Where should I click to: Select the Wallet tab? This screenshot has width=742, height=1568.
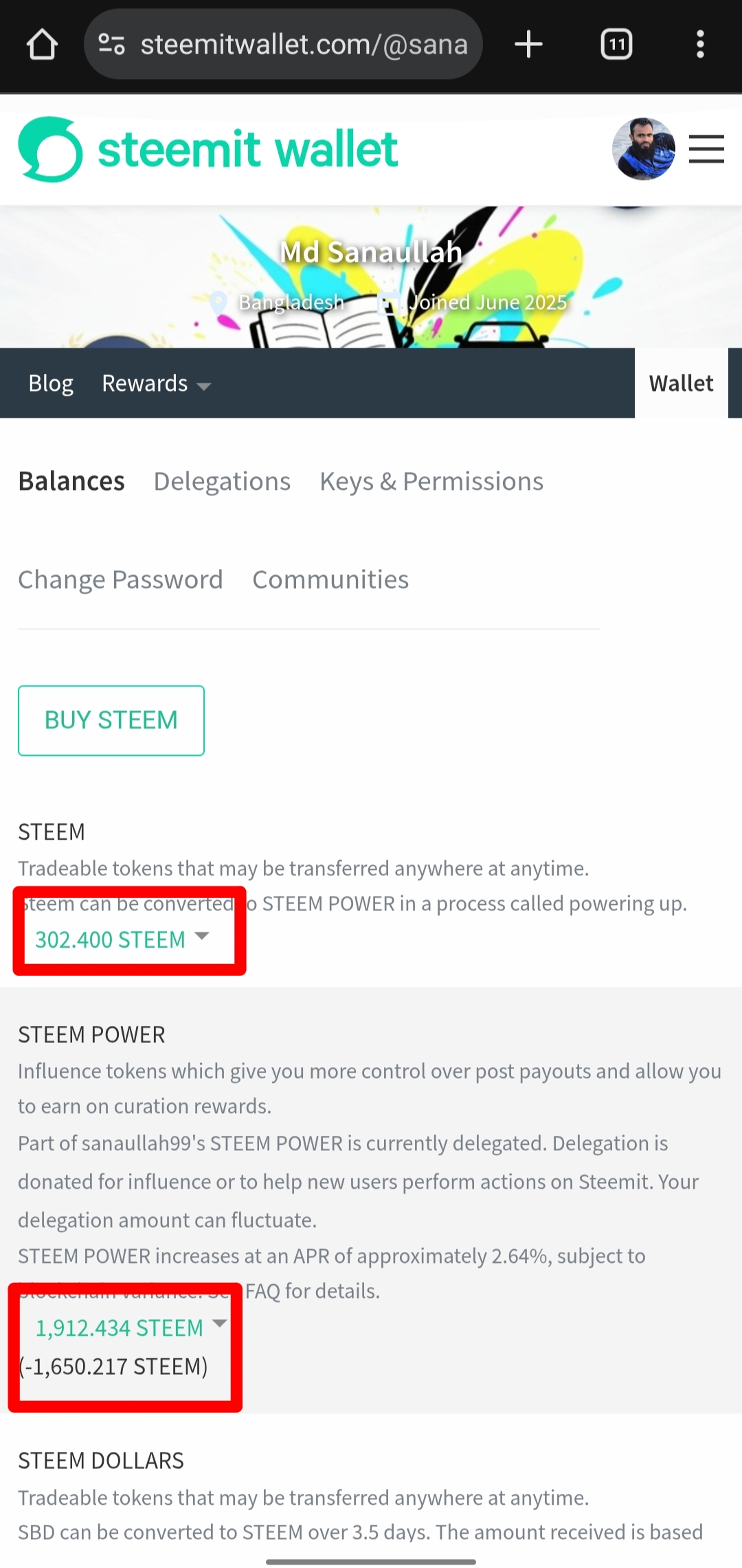click(x=681, y=383)
